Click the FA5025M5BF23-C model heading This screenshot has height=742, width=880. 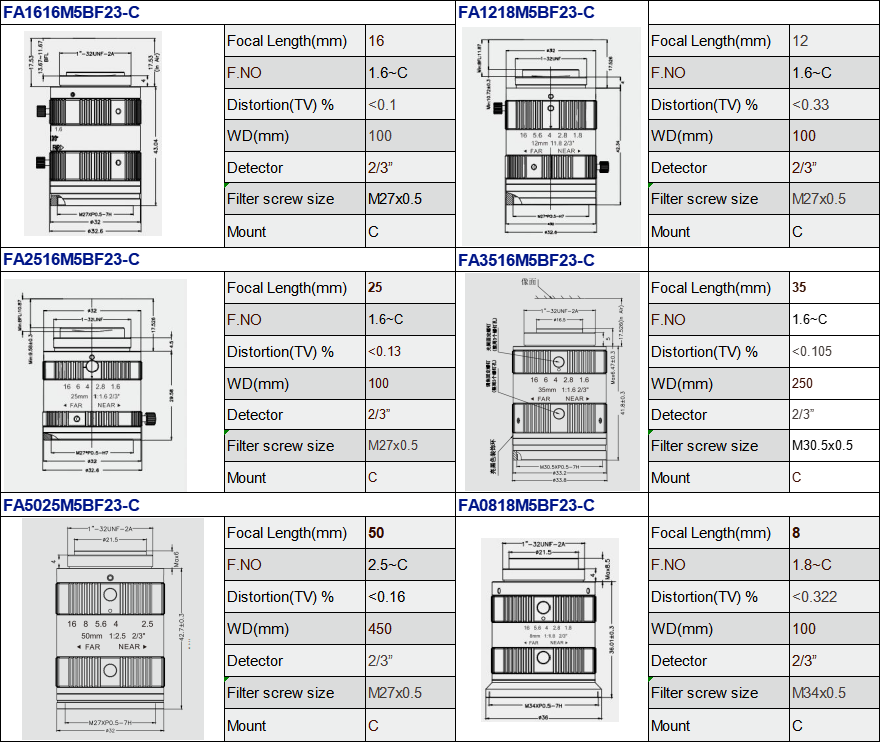71,506
